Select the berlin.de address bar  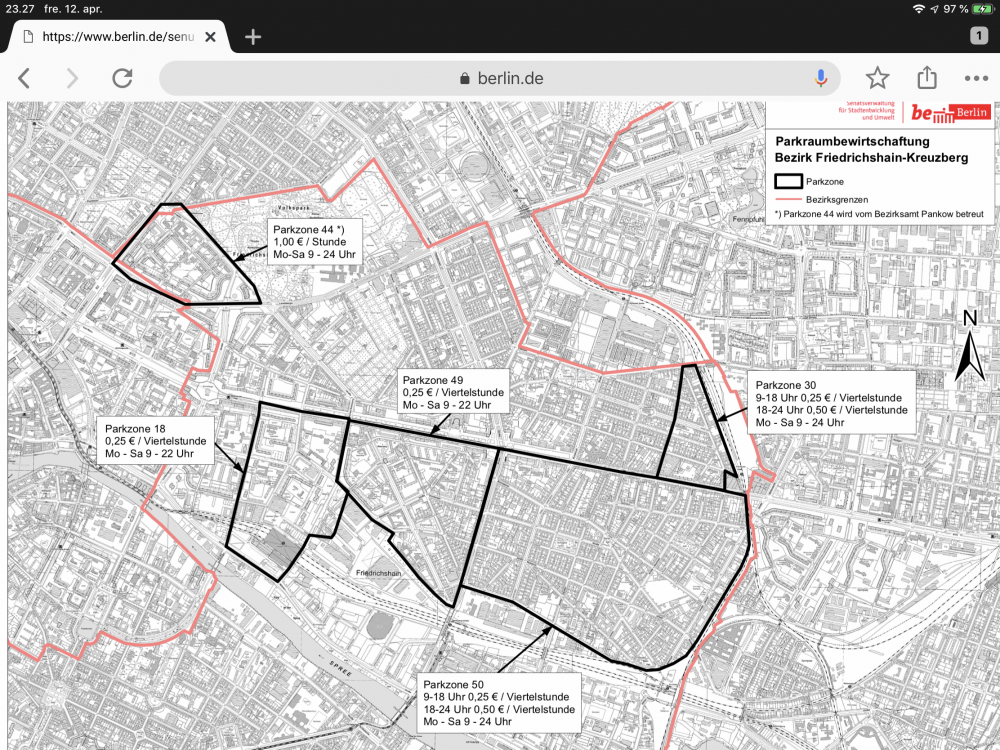click(500, 78)
